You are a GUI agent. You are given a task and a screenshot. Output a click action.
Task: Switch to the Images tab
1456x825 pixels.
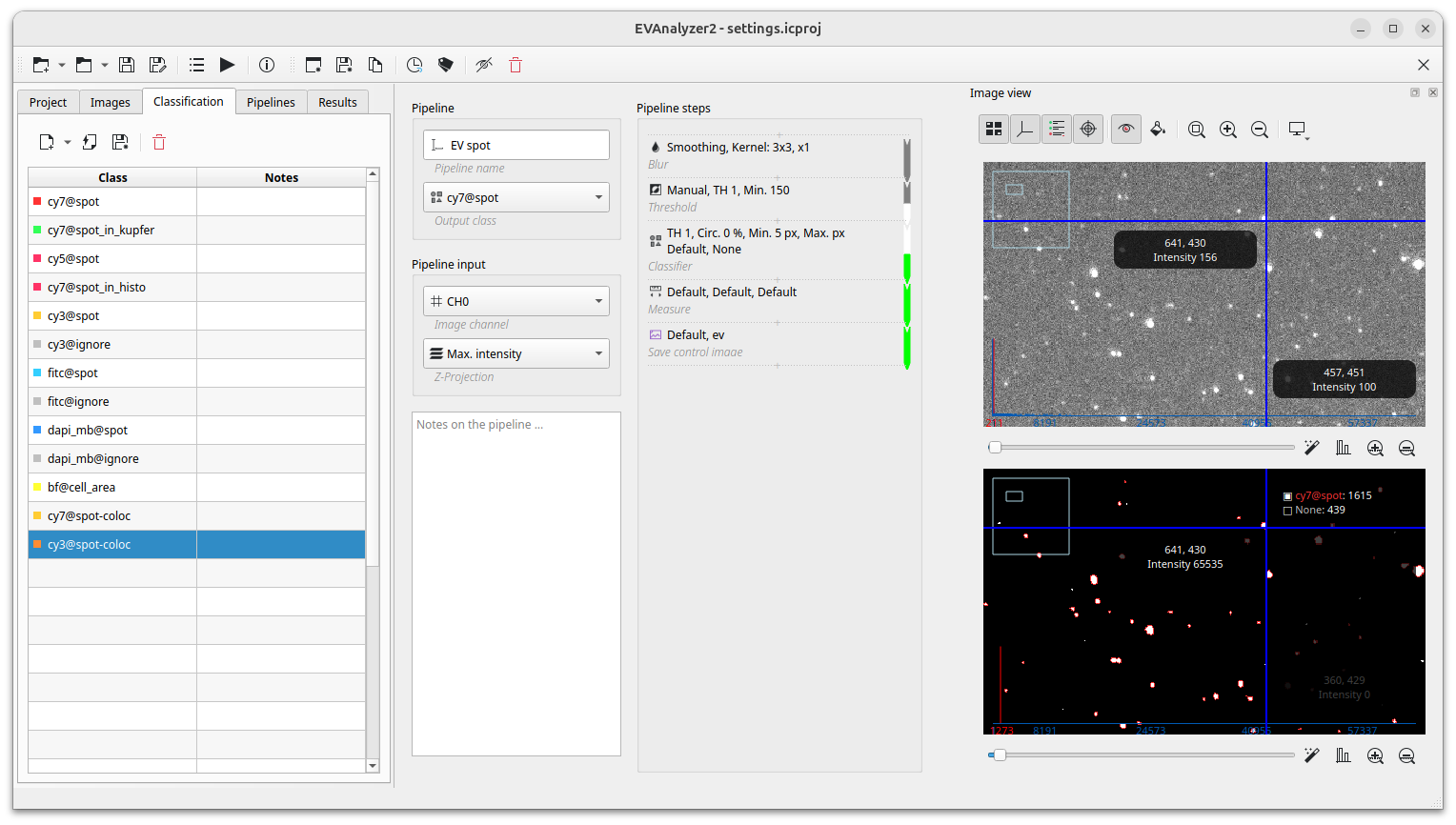[111, 102]
